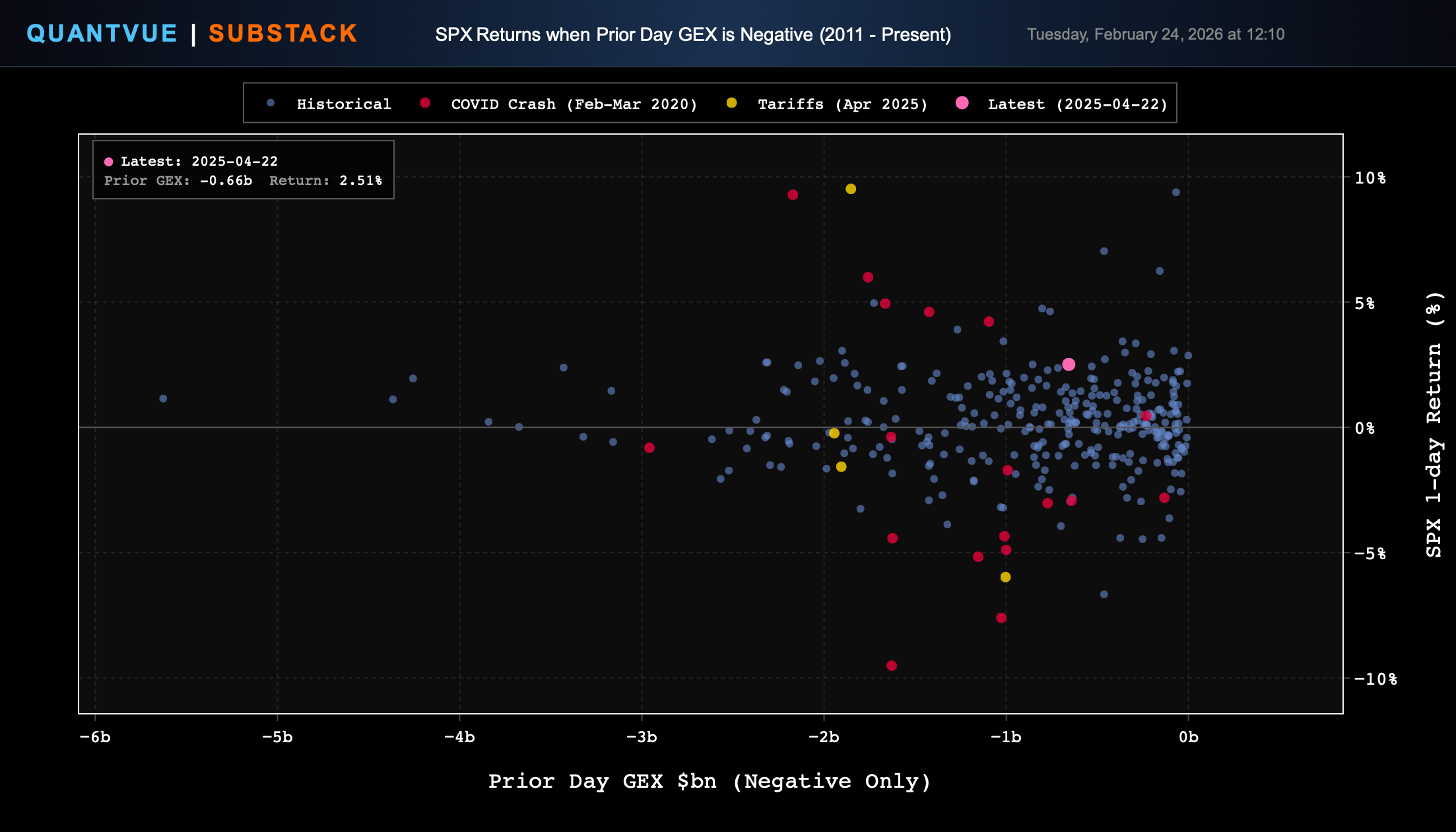Click the QUANTVUE logo text
The image size is (1456, 832).
point(102,34)
